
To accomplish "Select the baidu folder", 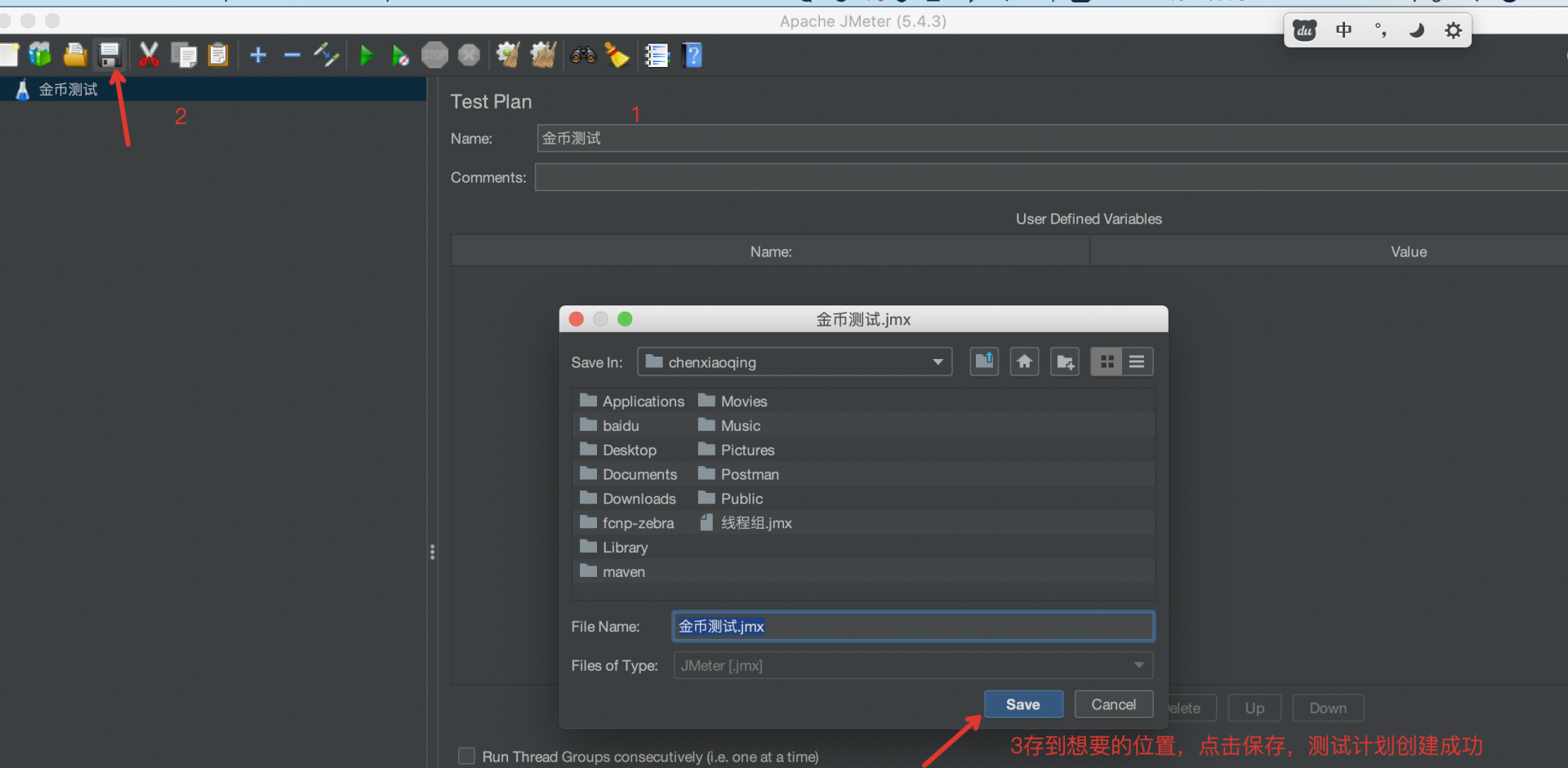I will [x=610, y=426].
